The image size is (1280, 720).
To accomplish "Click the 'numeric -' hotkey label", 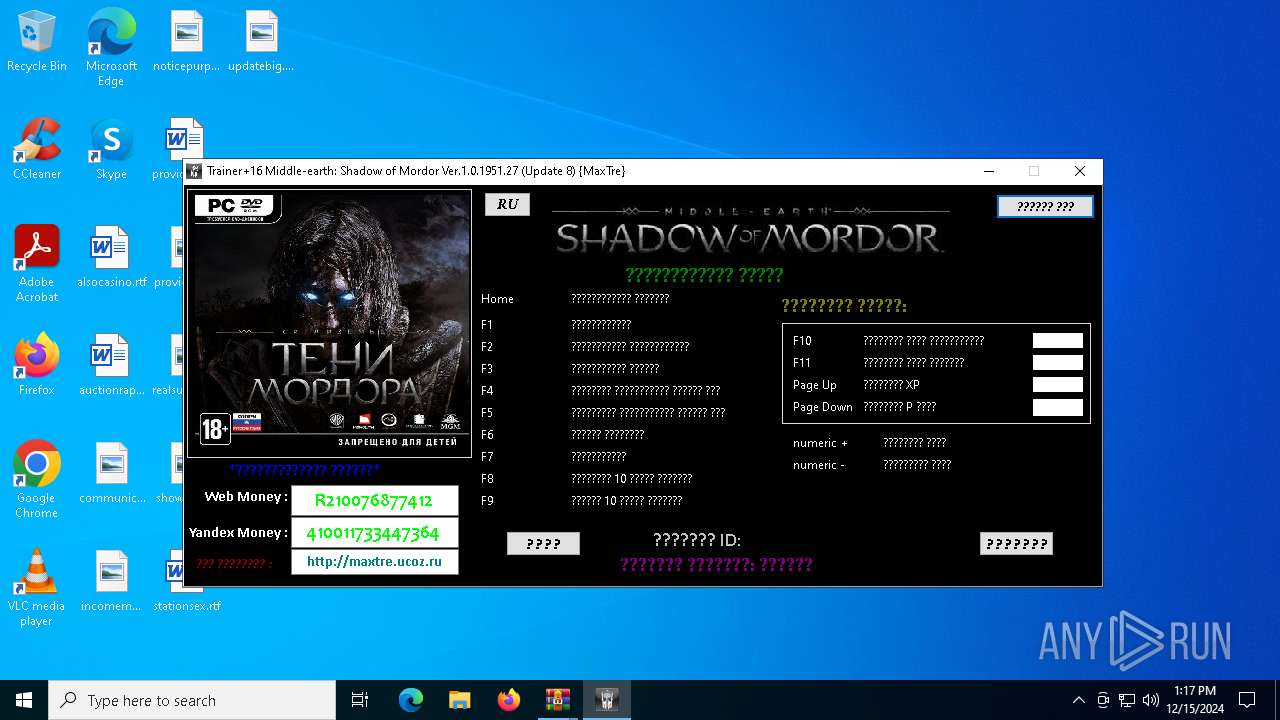I will 819,465.
